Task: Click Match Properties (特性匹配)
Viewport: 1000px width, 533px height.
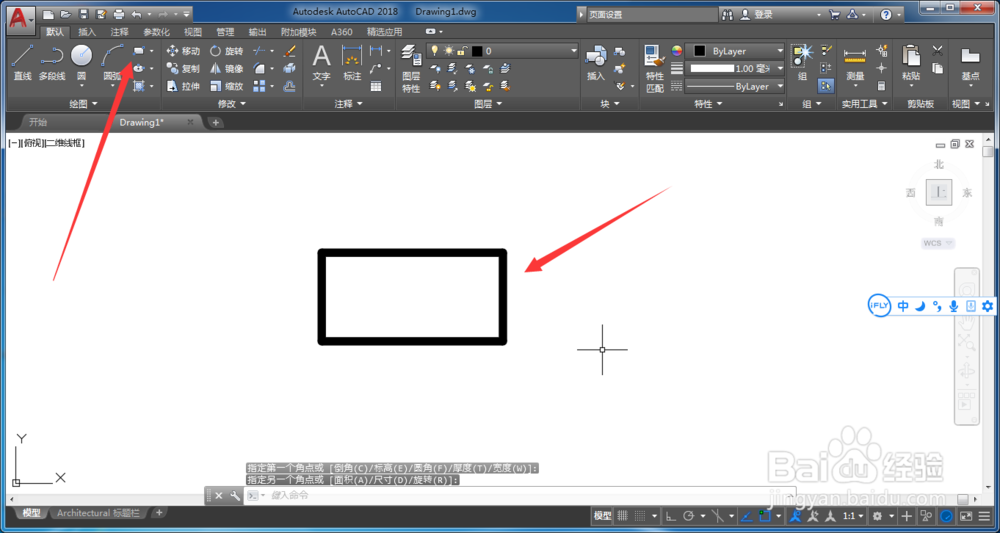Action: point(654,69)
